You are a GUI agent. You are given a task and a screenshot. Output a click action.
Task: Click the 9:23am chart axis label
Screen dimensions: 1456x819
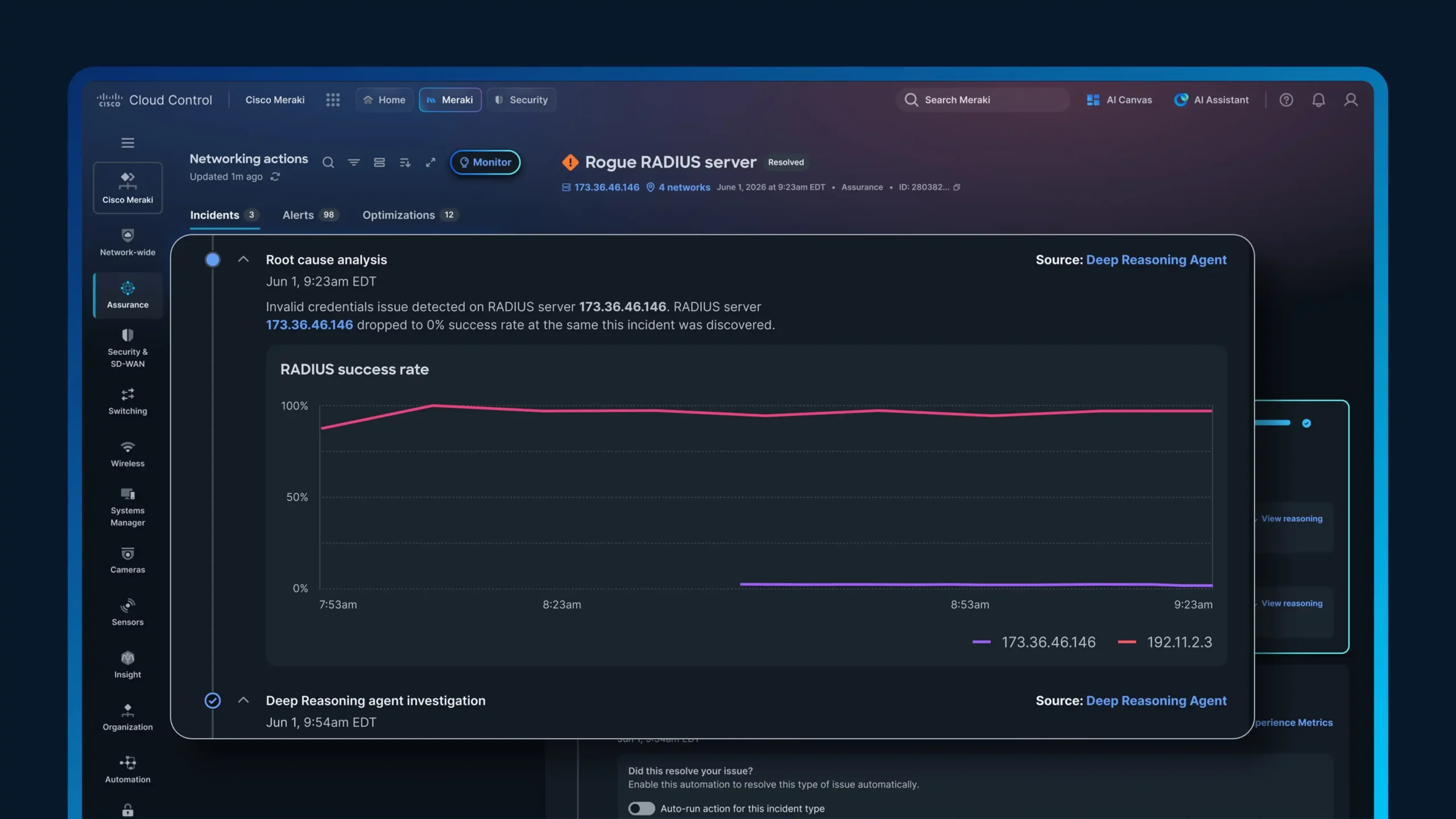(x=1193, y=605)
